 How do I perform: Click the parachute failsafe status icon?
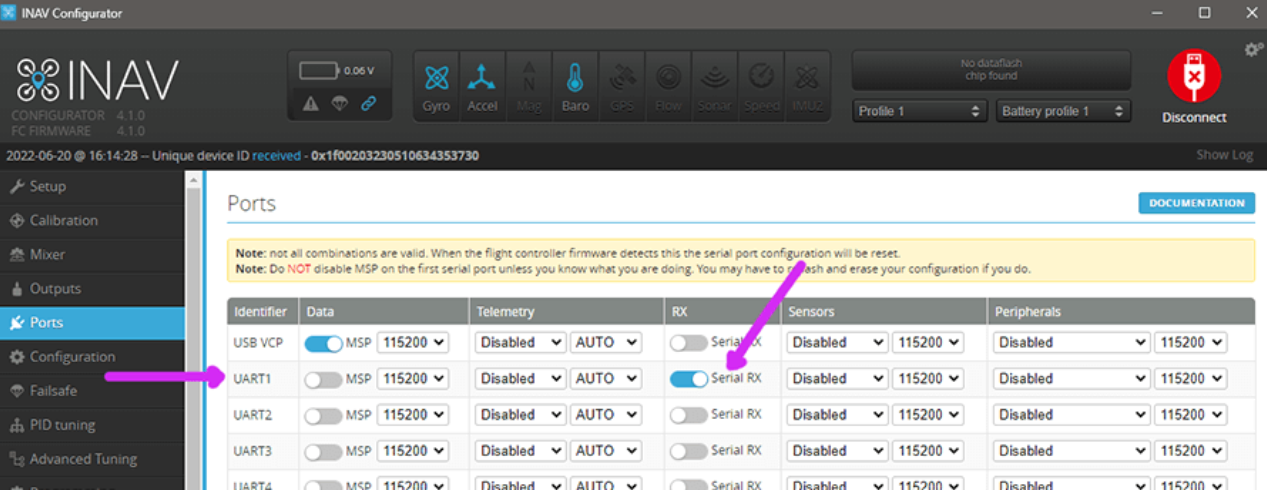[x=339, y=103]
